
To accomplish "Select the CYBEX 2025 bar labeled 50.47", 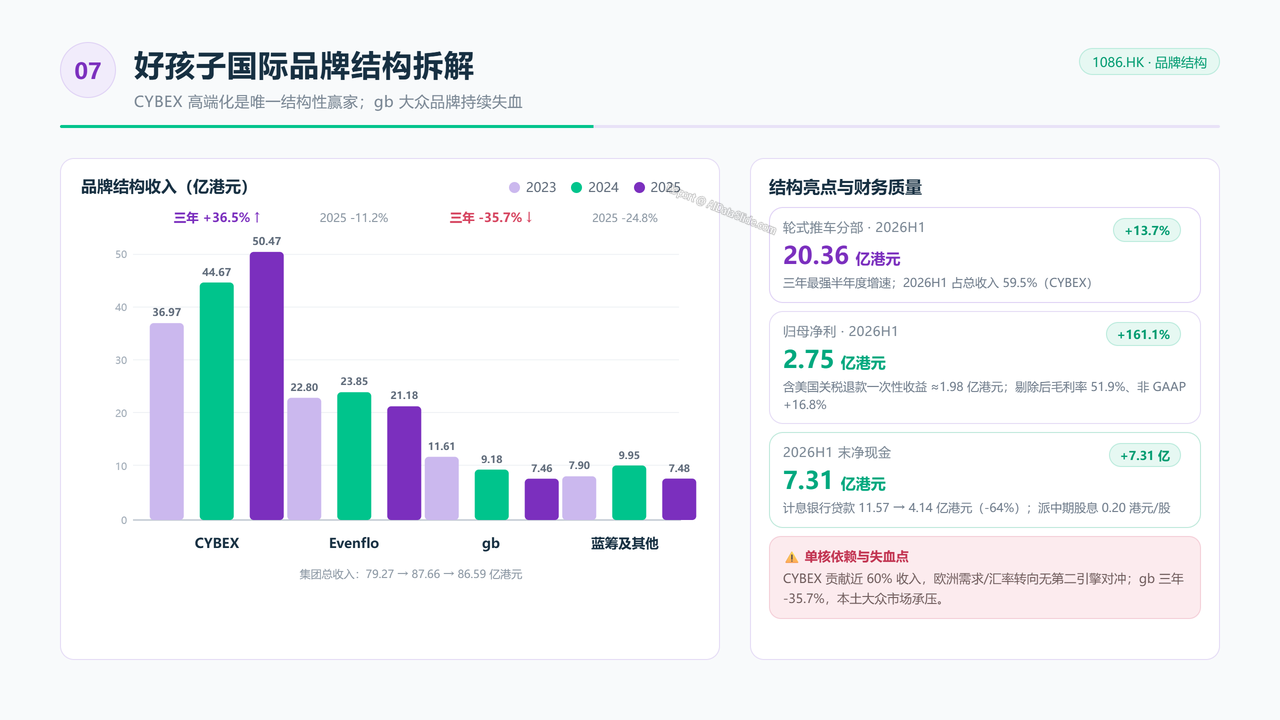I will coord(267,386).
